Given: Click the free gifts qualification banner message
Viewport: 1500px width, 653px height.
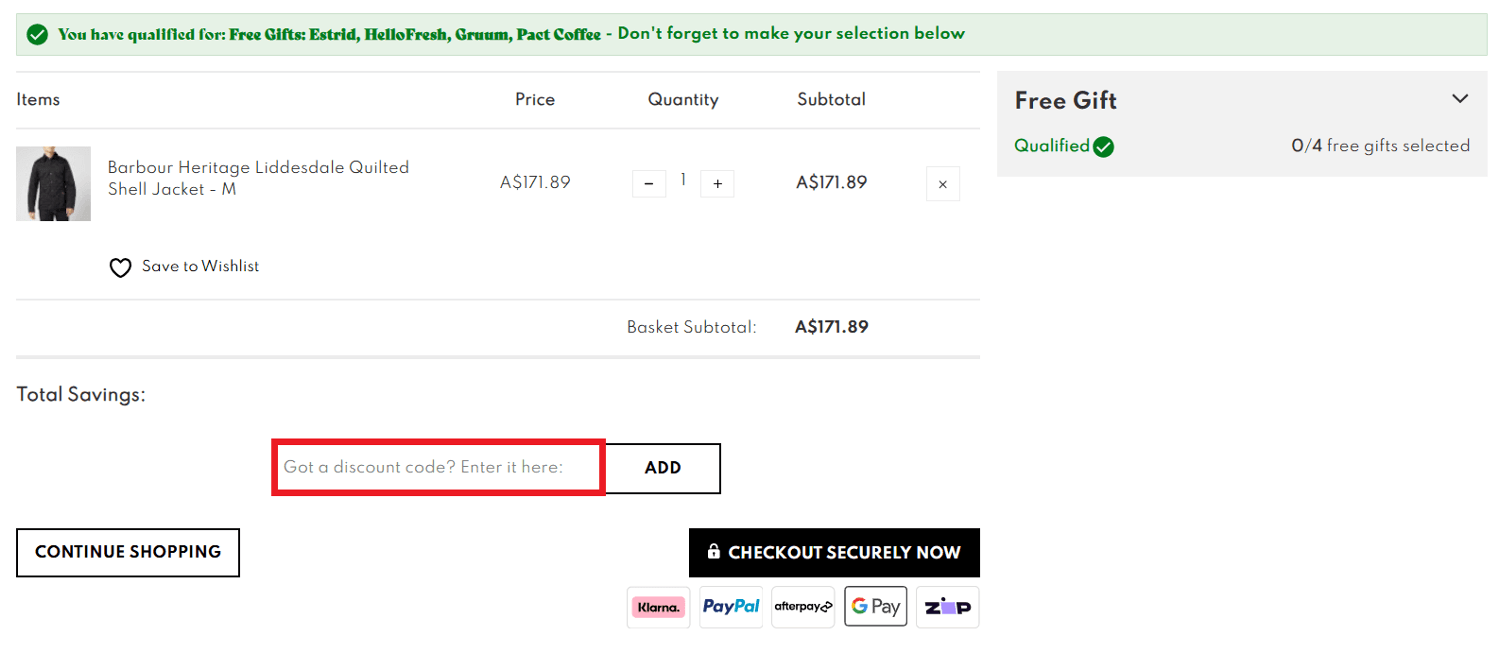Looking at the screenshot, I should (511, 34).
